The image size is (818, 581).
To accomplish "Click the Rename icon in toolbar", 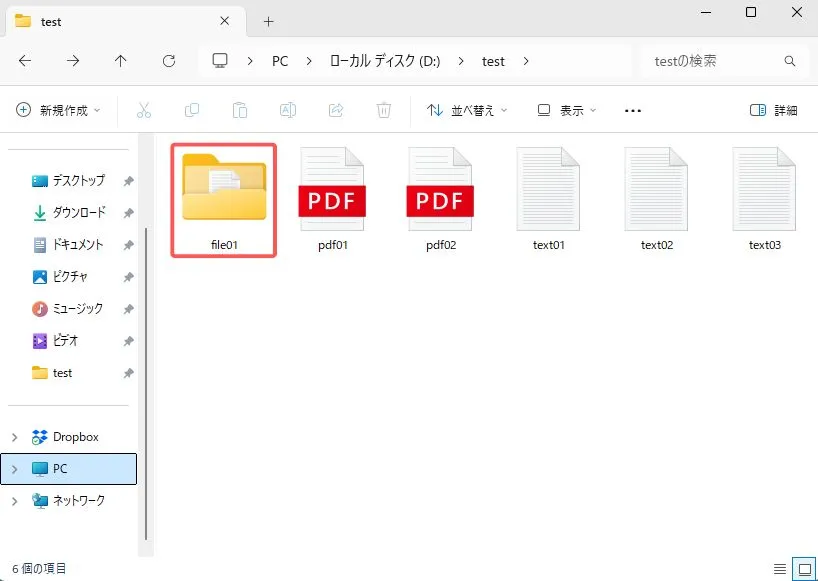I will click(x=288, y=110).
